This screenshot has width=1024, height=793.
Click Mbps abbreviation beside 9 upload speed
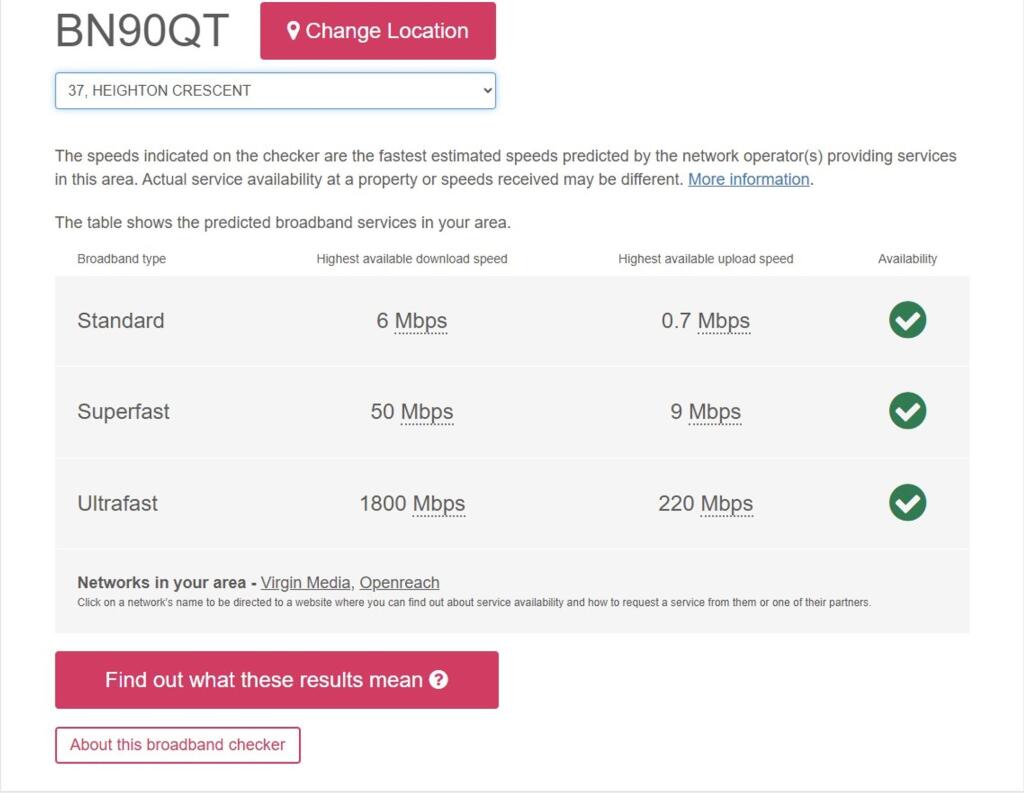715,412
